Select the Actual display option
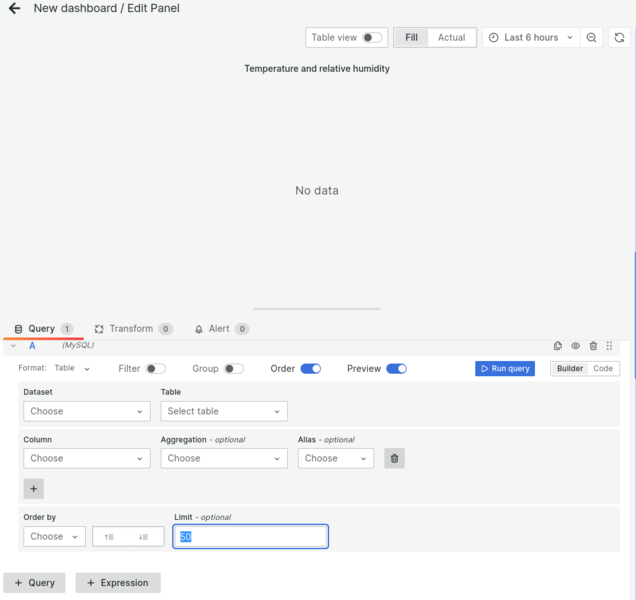 (x=451, y=38)
